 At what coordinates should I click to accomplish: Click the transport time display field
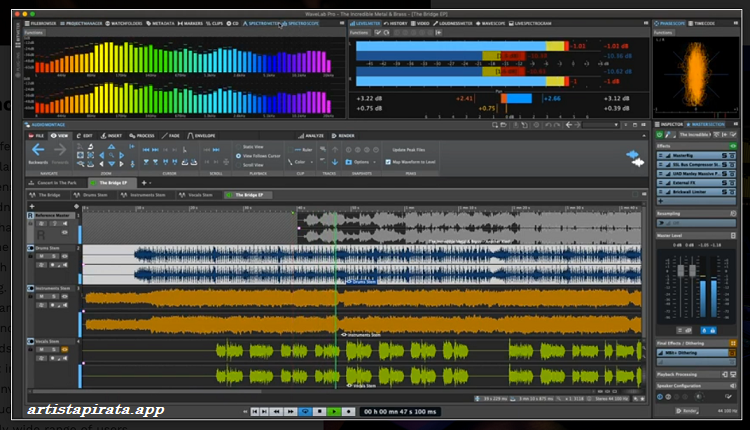tap(400, 411)
